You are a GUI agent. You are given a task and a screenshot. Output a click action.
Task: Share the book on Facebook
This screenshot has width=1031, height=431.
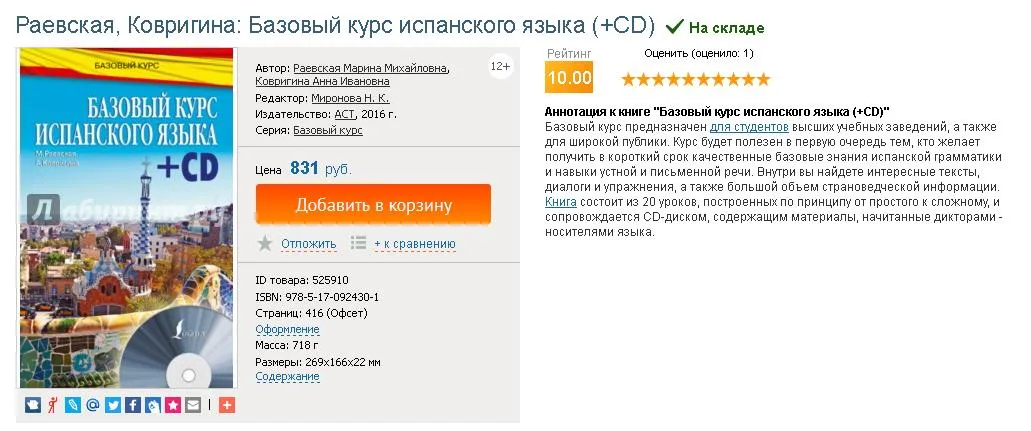133,405
